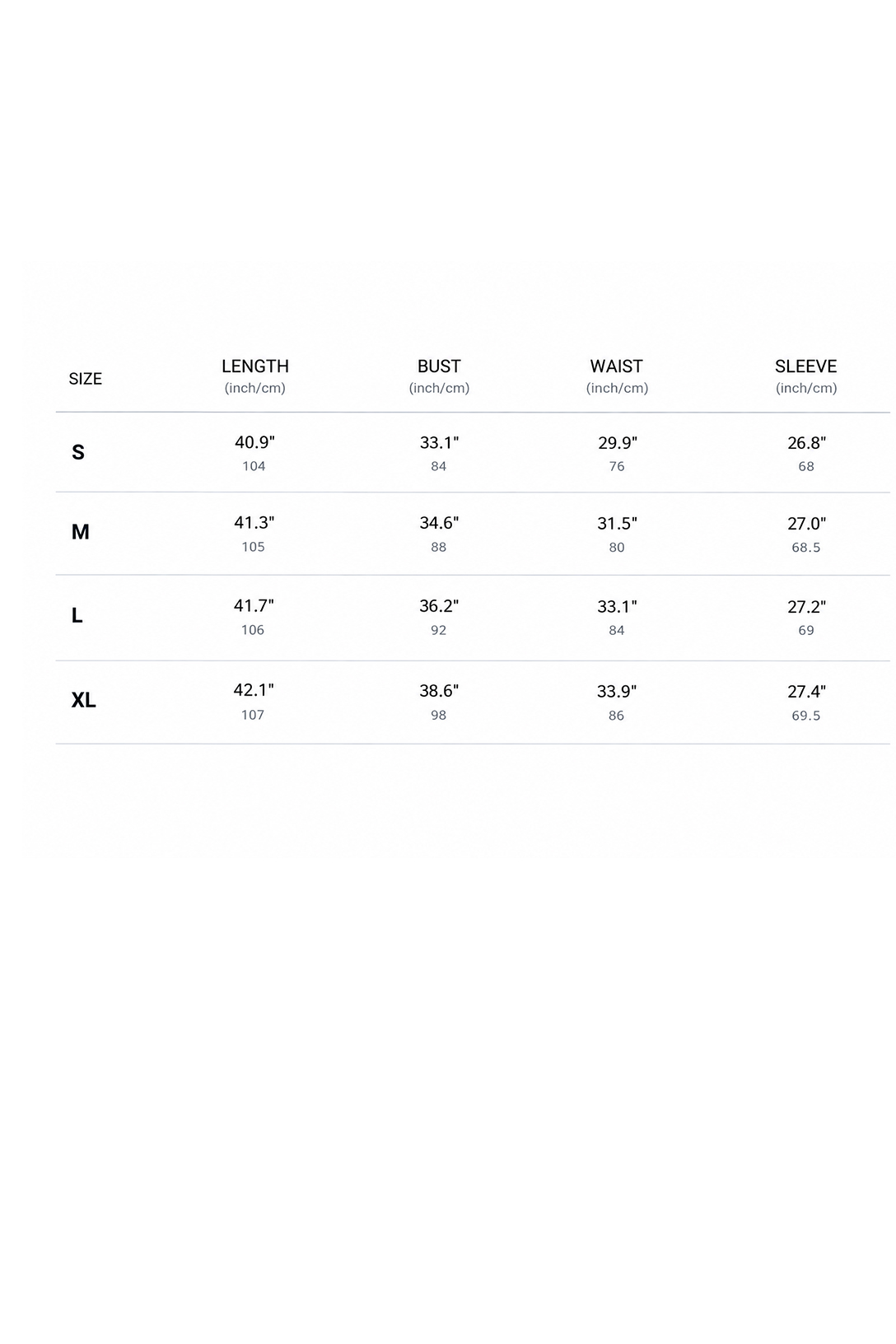Click the 27.4" sleeve value for XL

(x=806, y=692)
